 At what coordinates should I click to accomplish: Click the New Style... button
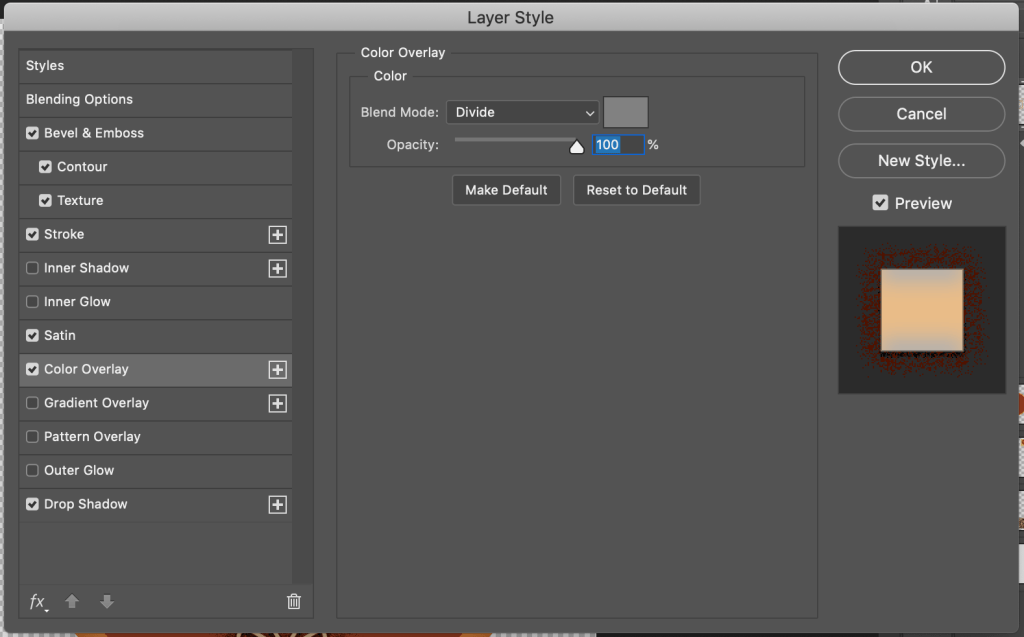click(921, 160)
